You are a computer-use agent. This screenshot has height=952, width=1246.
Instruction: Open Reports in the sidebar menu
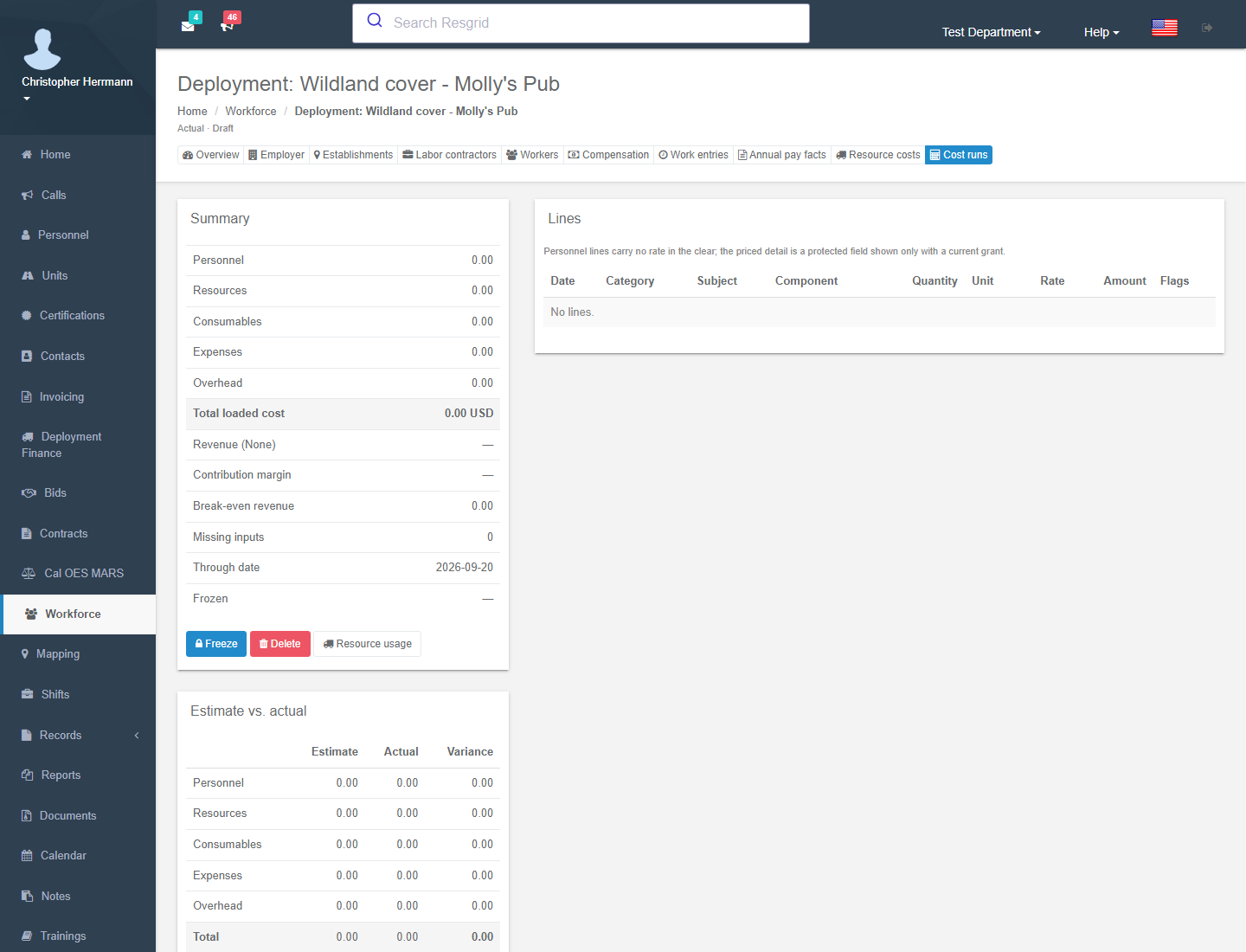78,775
